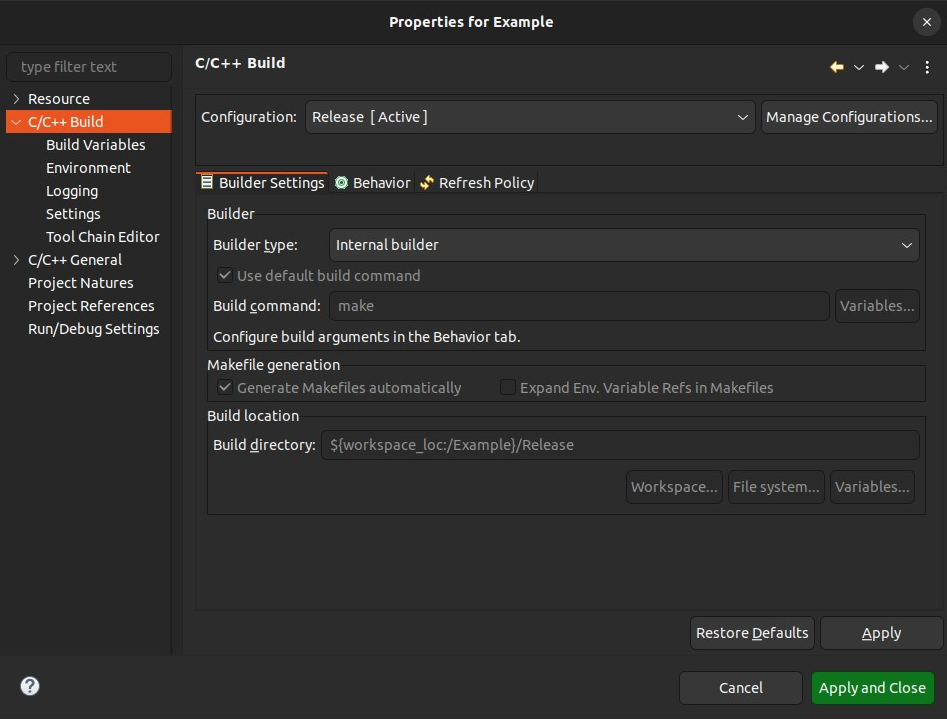This screenshot has width=947, height=719.
Task: Click the Cancel button
Action: pyautogui.click(x=740, y=688)
